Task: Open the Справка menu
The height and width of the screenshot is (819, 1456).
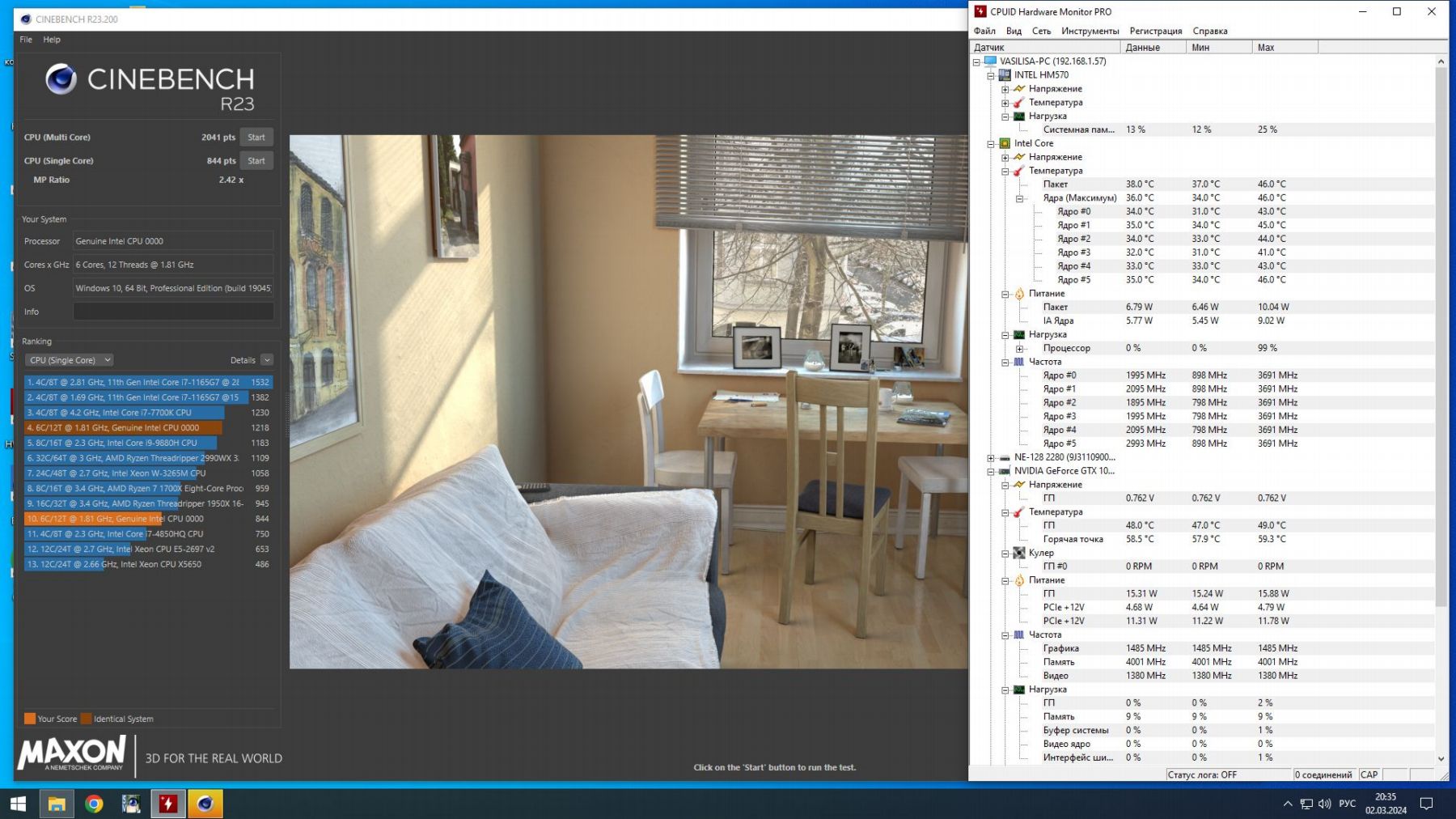Action: point(1209,31)
